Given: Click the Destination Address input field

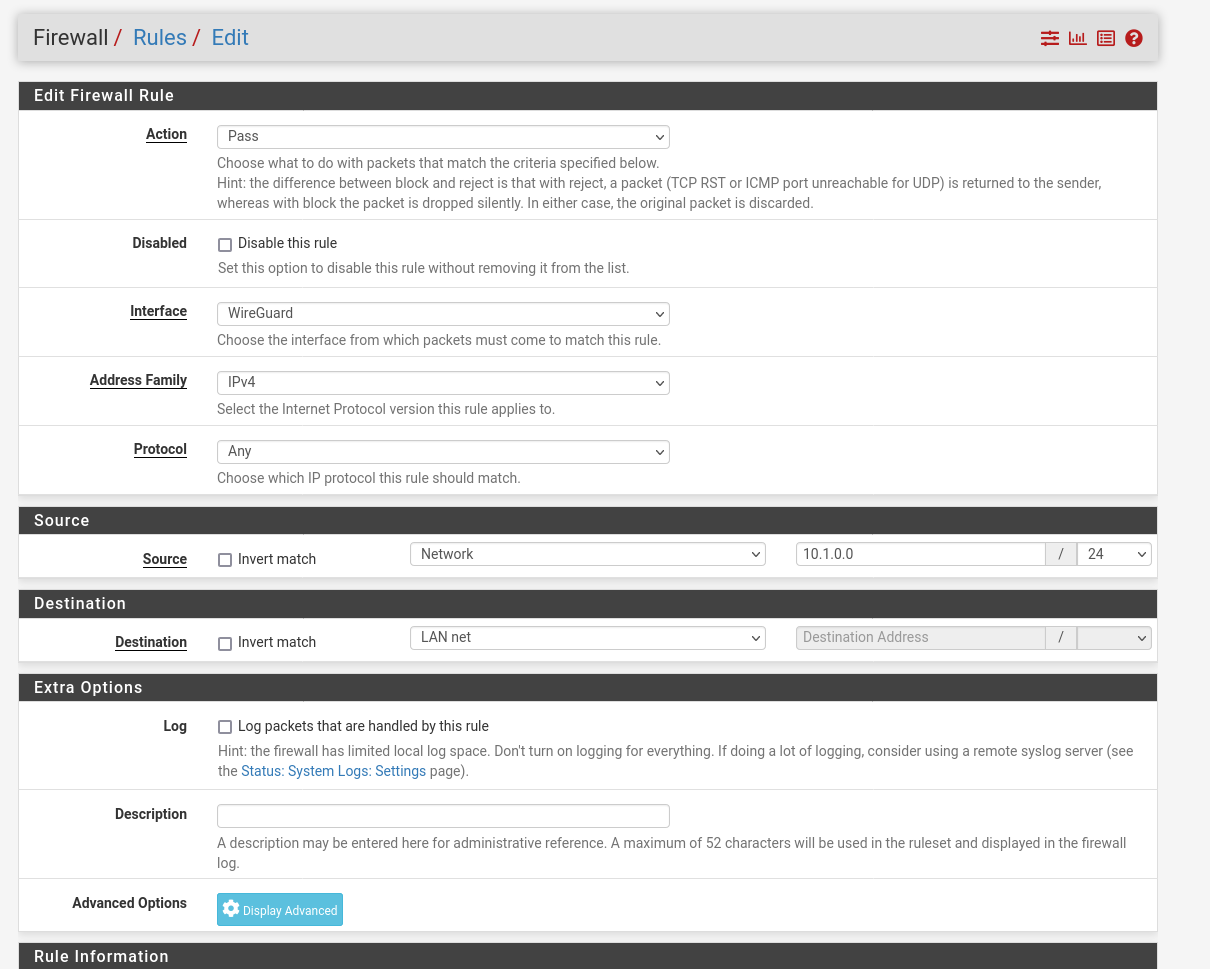Looking at the screenshot, I should click(x=921, y=637).
